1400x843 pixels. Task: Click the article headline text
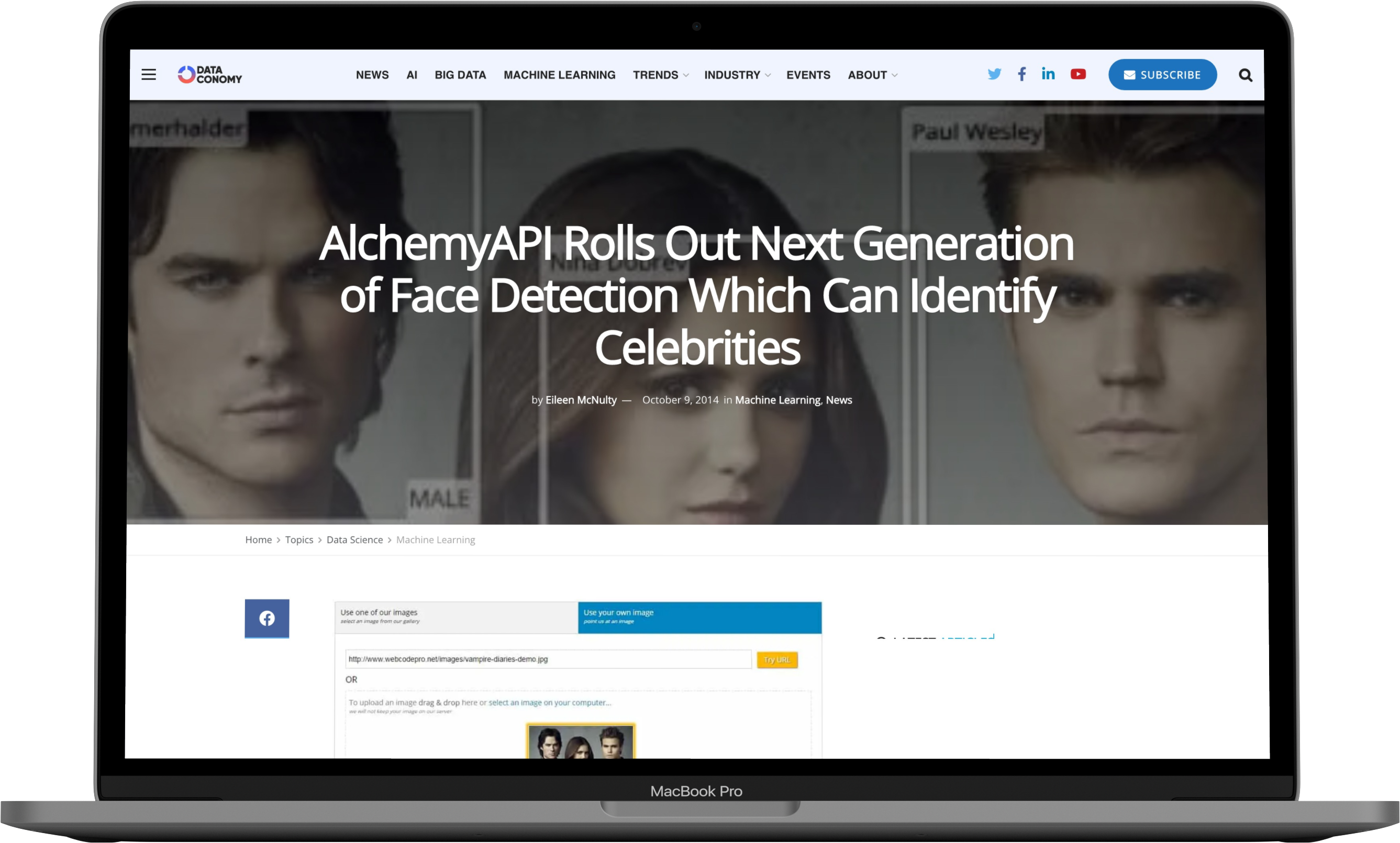tap(696, 296)
